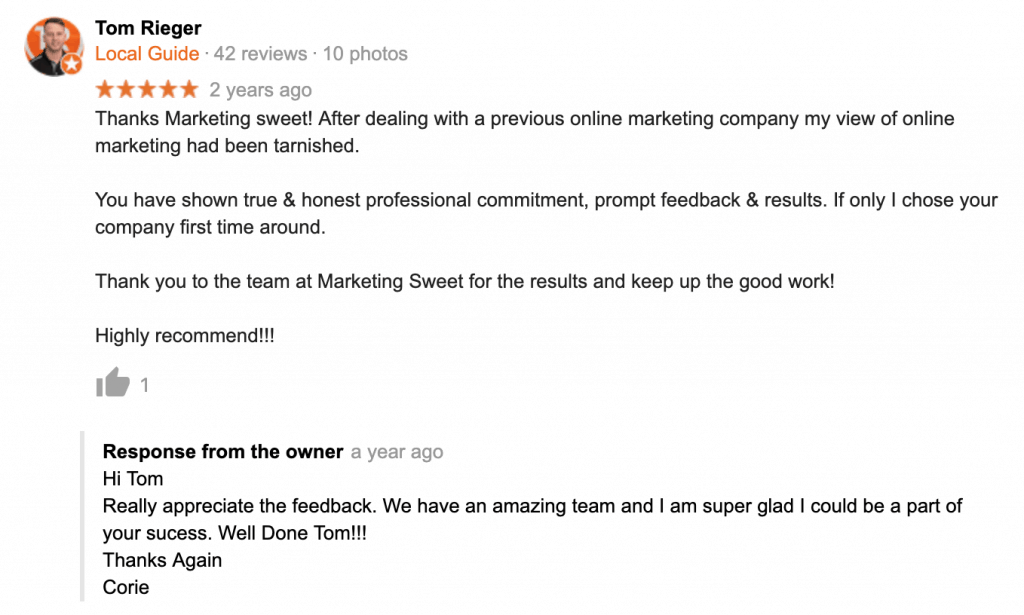Click the like count next to the thumbs-up
The width and height of the screenshot is (1024, 615).
(x=145, y=385)
